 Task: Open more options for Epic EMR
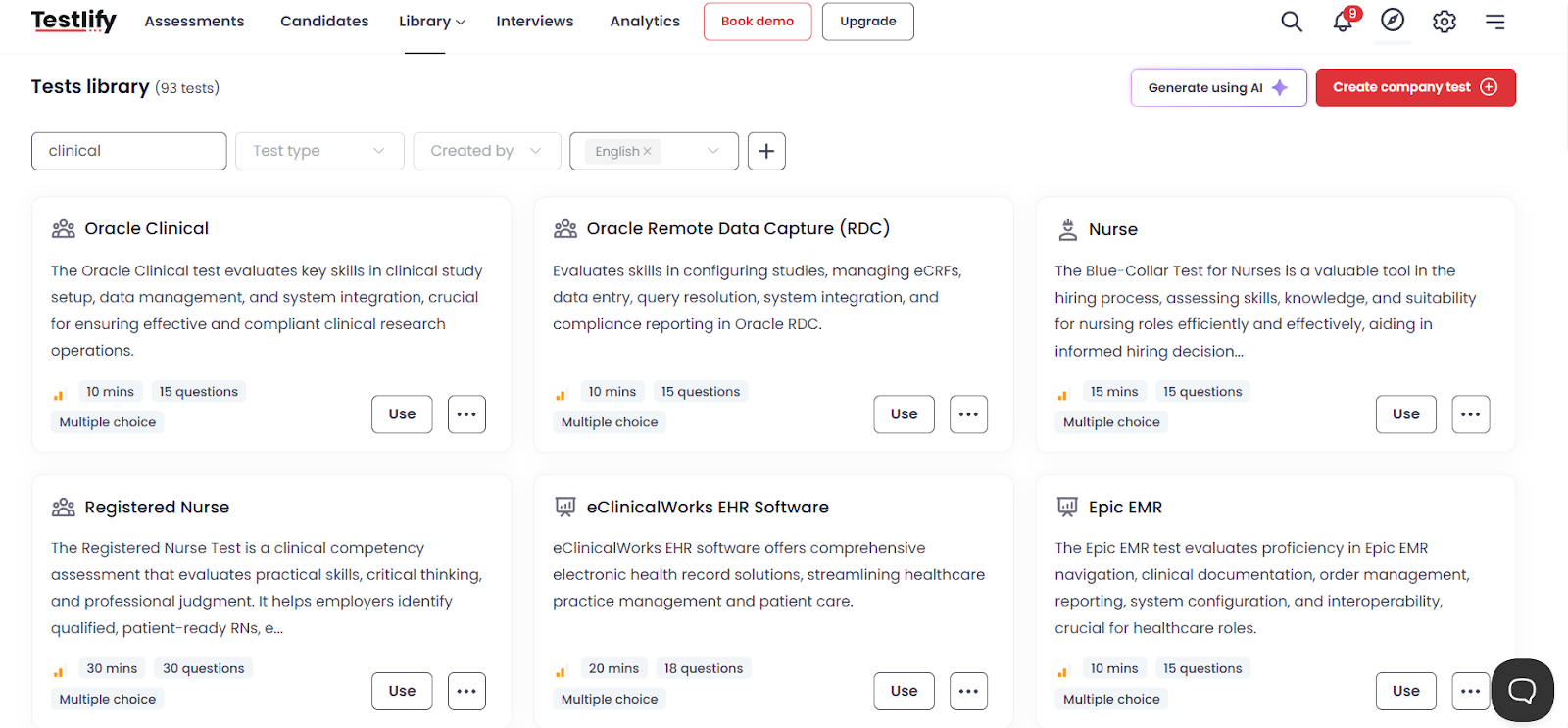coord(1471,691)
